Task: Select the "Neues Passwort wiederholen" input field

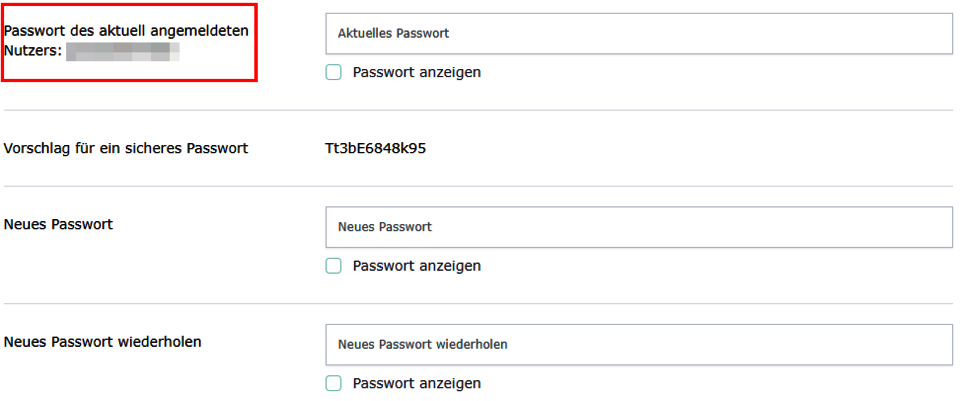Action: click(638, 344)
